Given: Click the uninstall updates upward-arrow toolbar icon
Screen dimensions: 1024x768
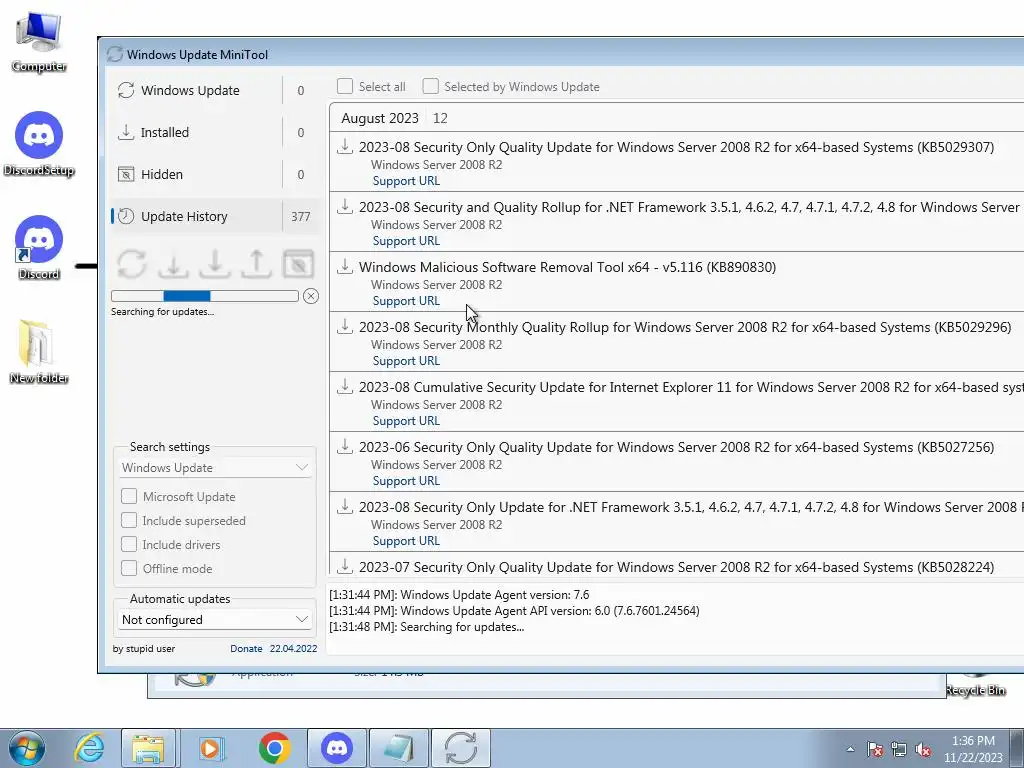Looking at the screenshot, I should coord(257,264).
